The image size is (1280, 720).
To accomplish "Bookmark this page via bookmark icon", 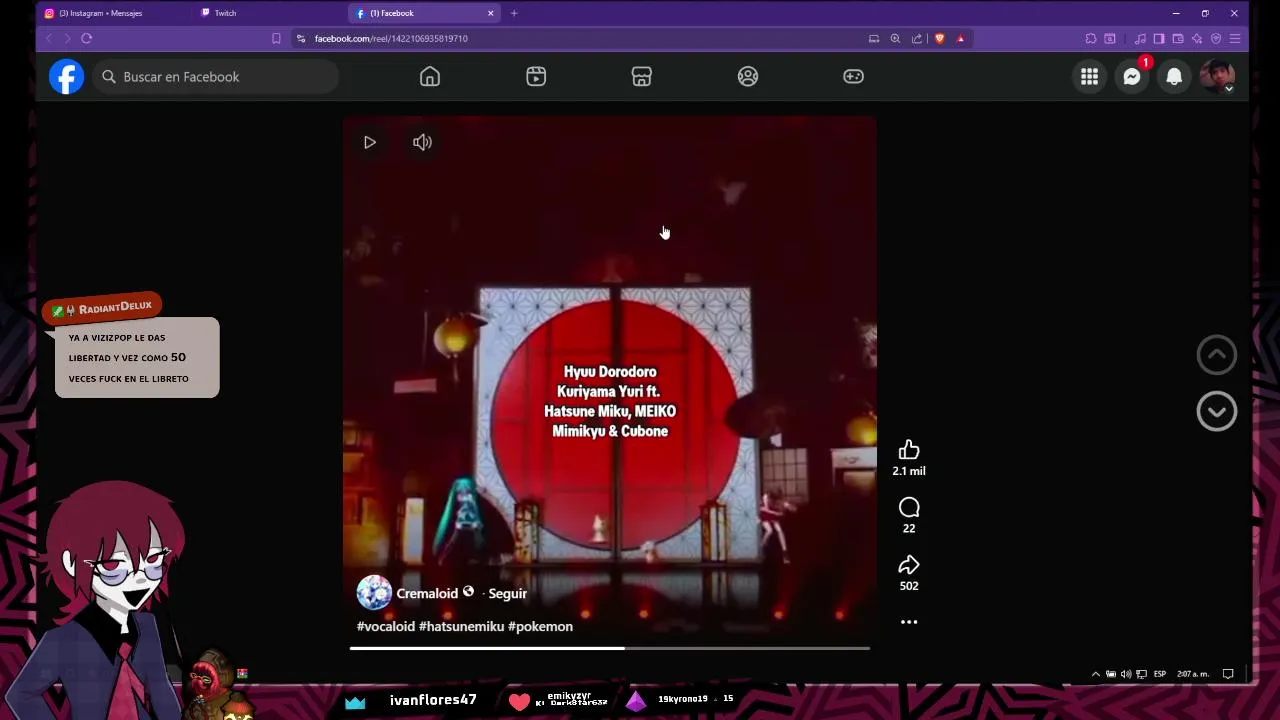I will (276, 39).
